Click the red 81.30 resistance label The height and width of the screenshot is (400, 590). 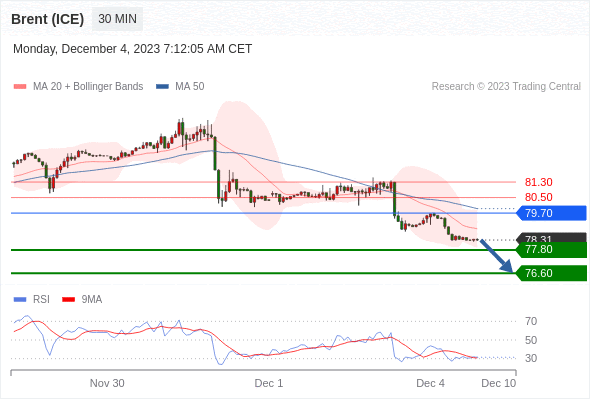[538, 183]
